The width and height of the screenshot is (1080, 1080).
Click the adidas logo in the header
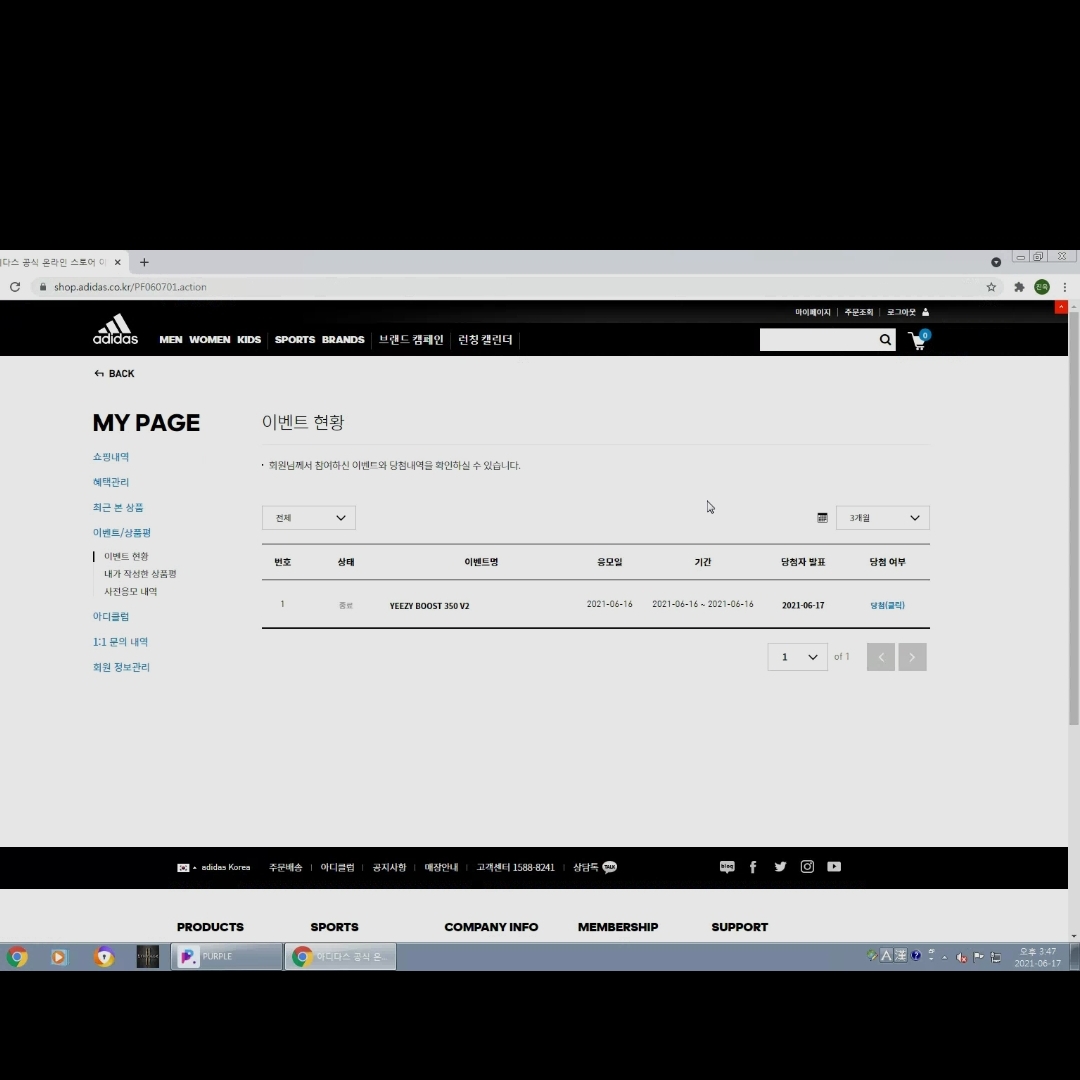point(115,330)
